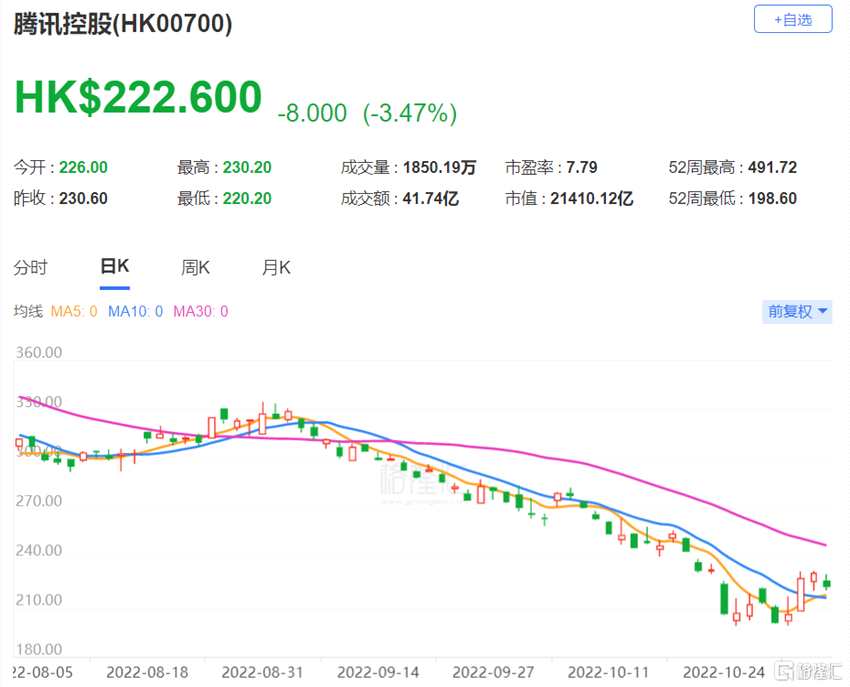Click the 180.00 y-axis label

38,649
